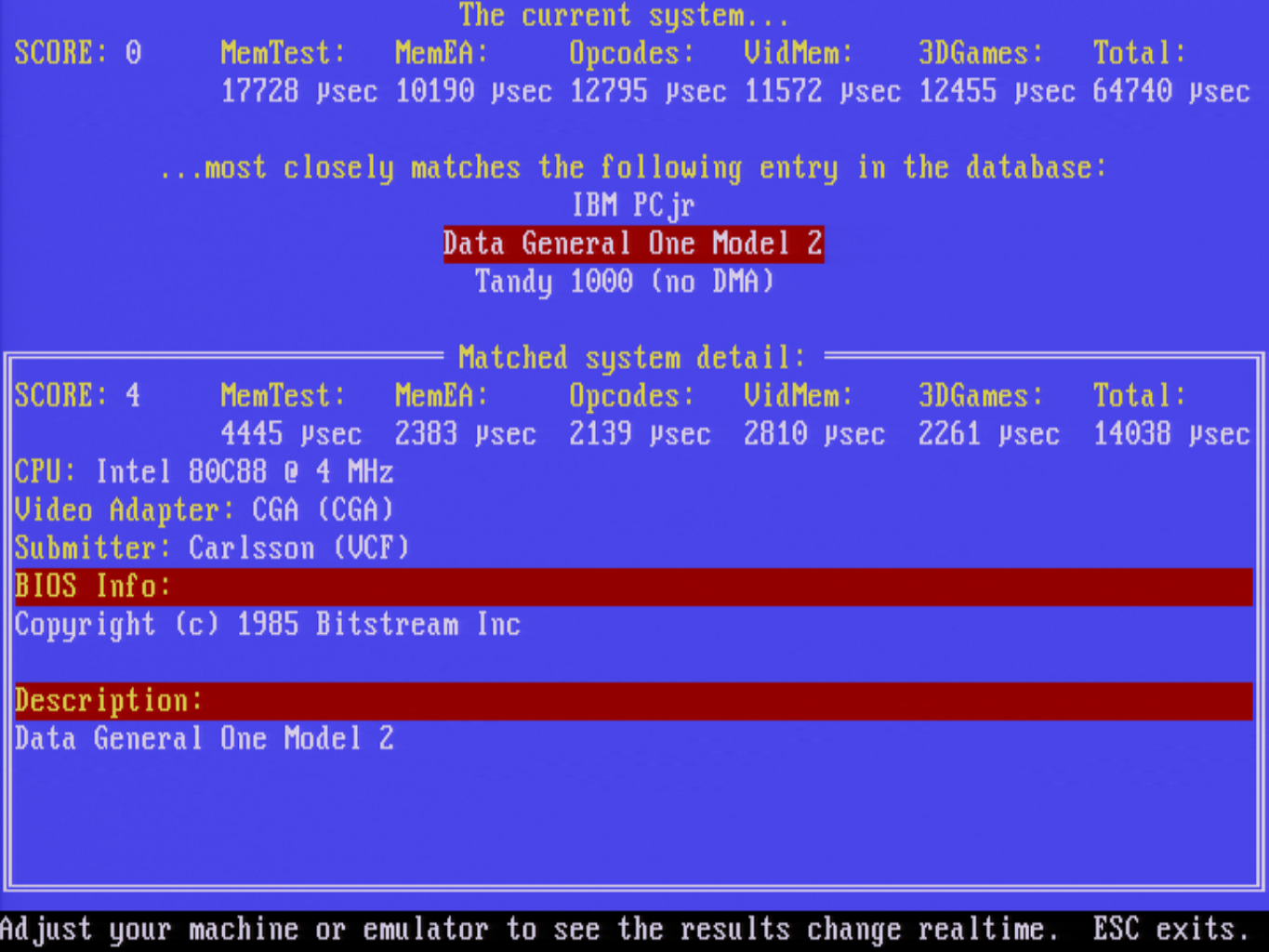Screen dimensions: 1269x952
Task: Click the description text 'Data General One Model 2'
Action: point(205,739)
